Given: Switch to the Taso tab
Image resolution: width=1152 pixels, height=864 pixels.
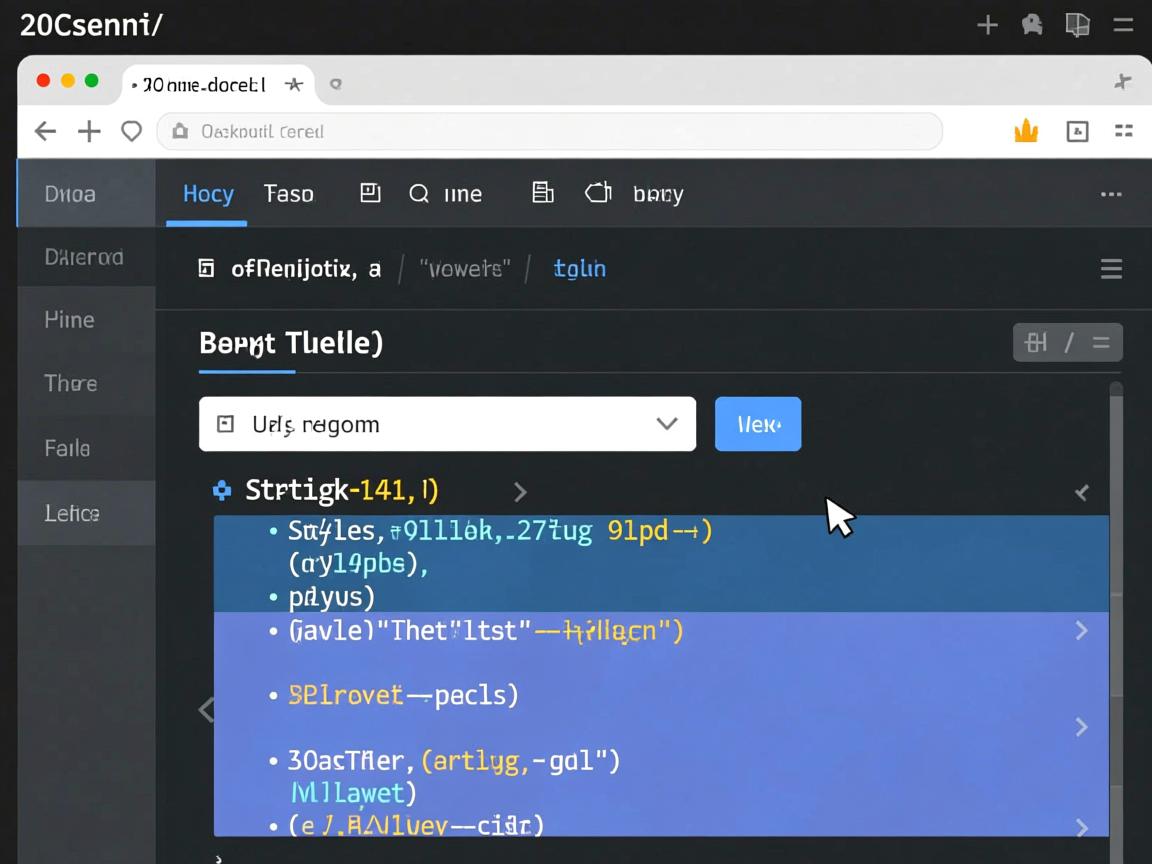Looking at the screenshot, I should (288, 194).
